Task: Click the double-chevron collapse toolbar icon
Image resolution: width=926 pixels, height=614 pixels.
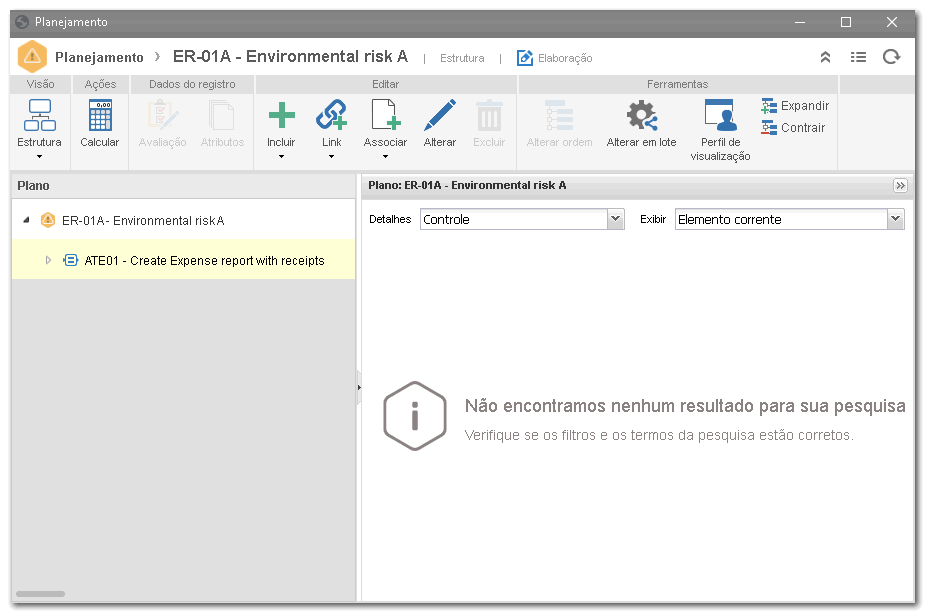Action: pos(825,57)
